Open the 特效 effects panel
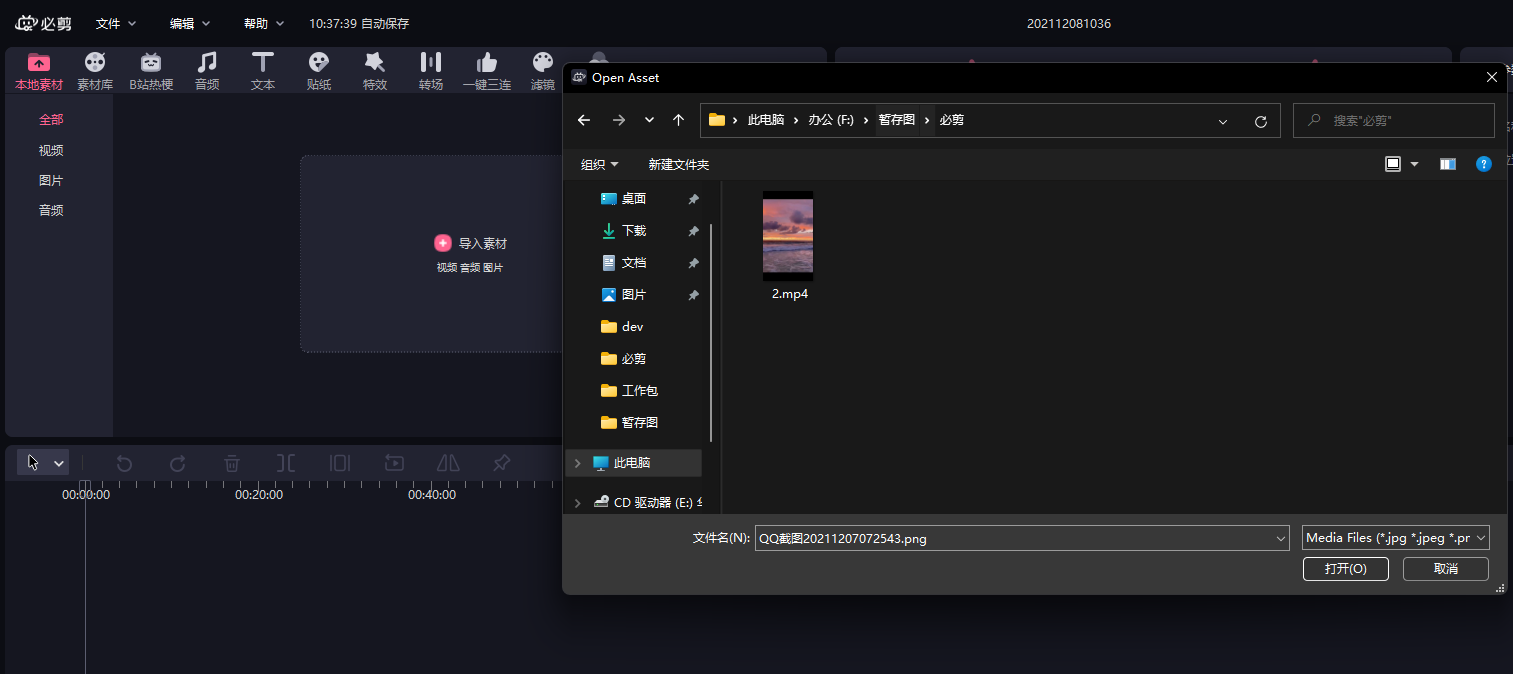Image resolution: width=1513 pixels, height=674 pixels. pos(375,70)
